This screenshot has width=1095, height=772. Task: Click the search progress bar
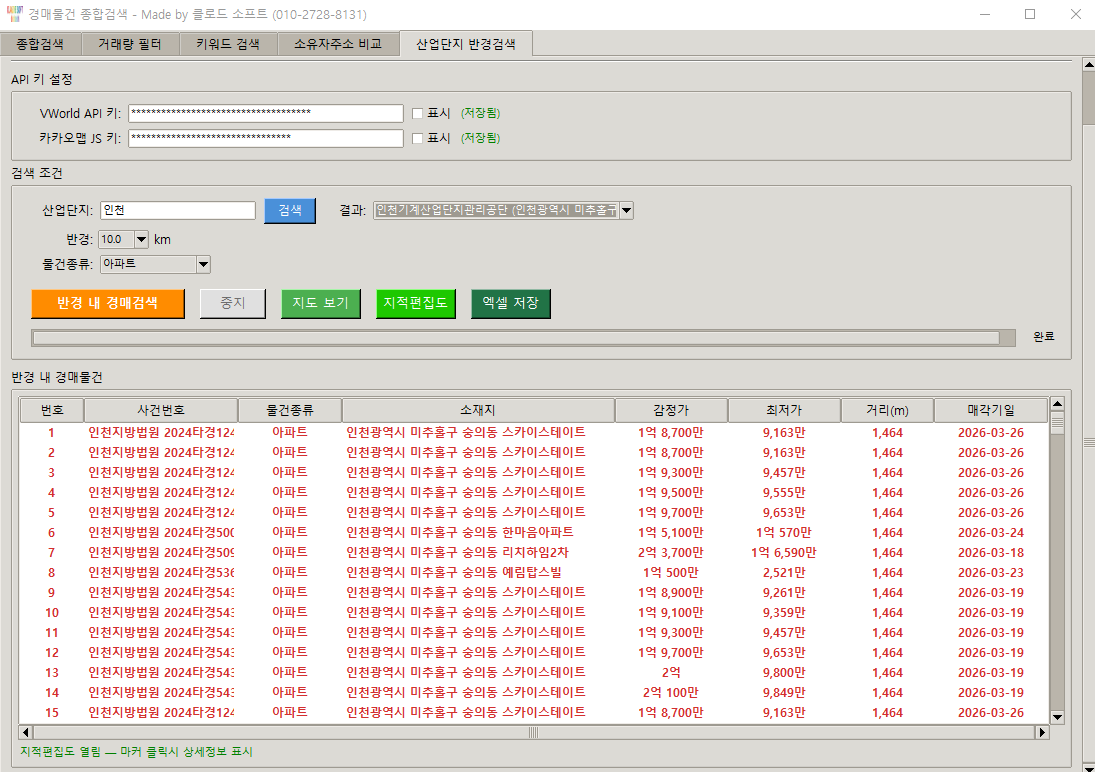515,337
